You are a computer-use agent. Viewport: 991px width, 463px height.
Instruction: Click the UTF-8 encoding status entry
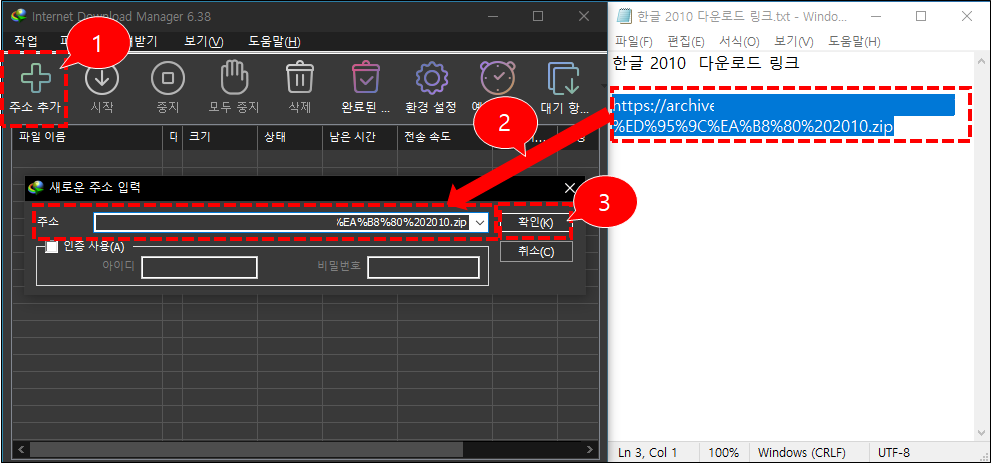(894, 452)
